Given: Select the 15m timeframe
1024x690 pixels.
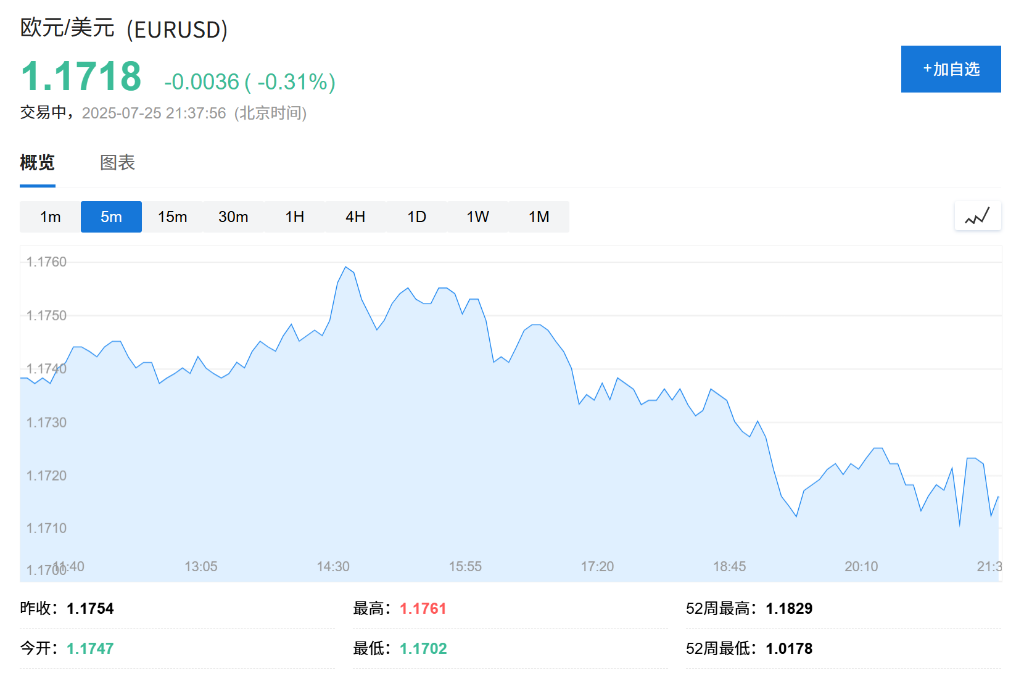Looking at the screenshot, I should click(x=172, y=216).
